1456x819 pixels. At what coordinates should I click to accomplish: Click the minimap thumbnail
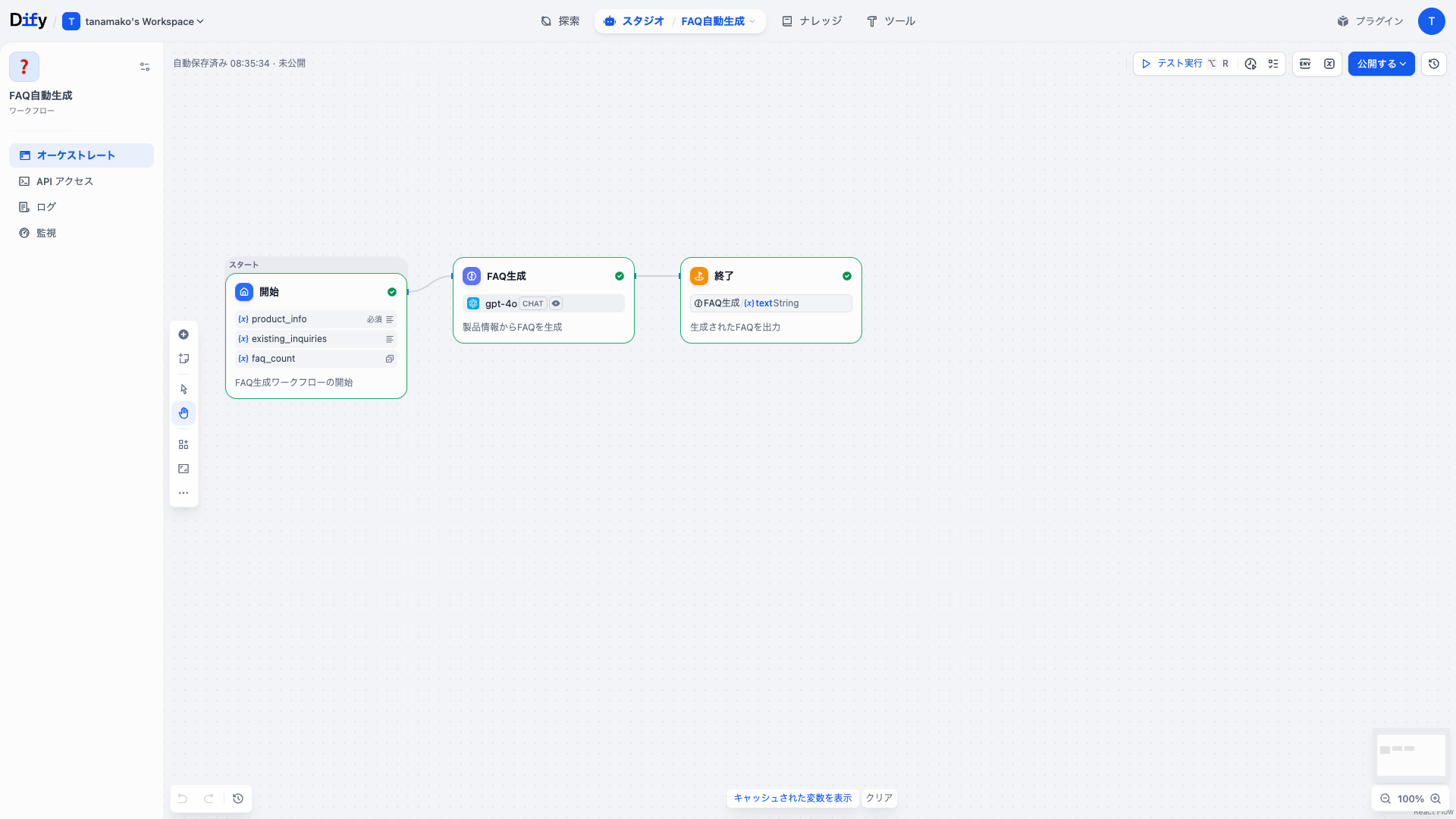click(1410, 754)
